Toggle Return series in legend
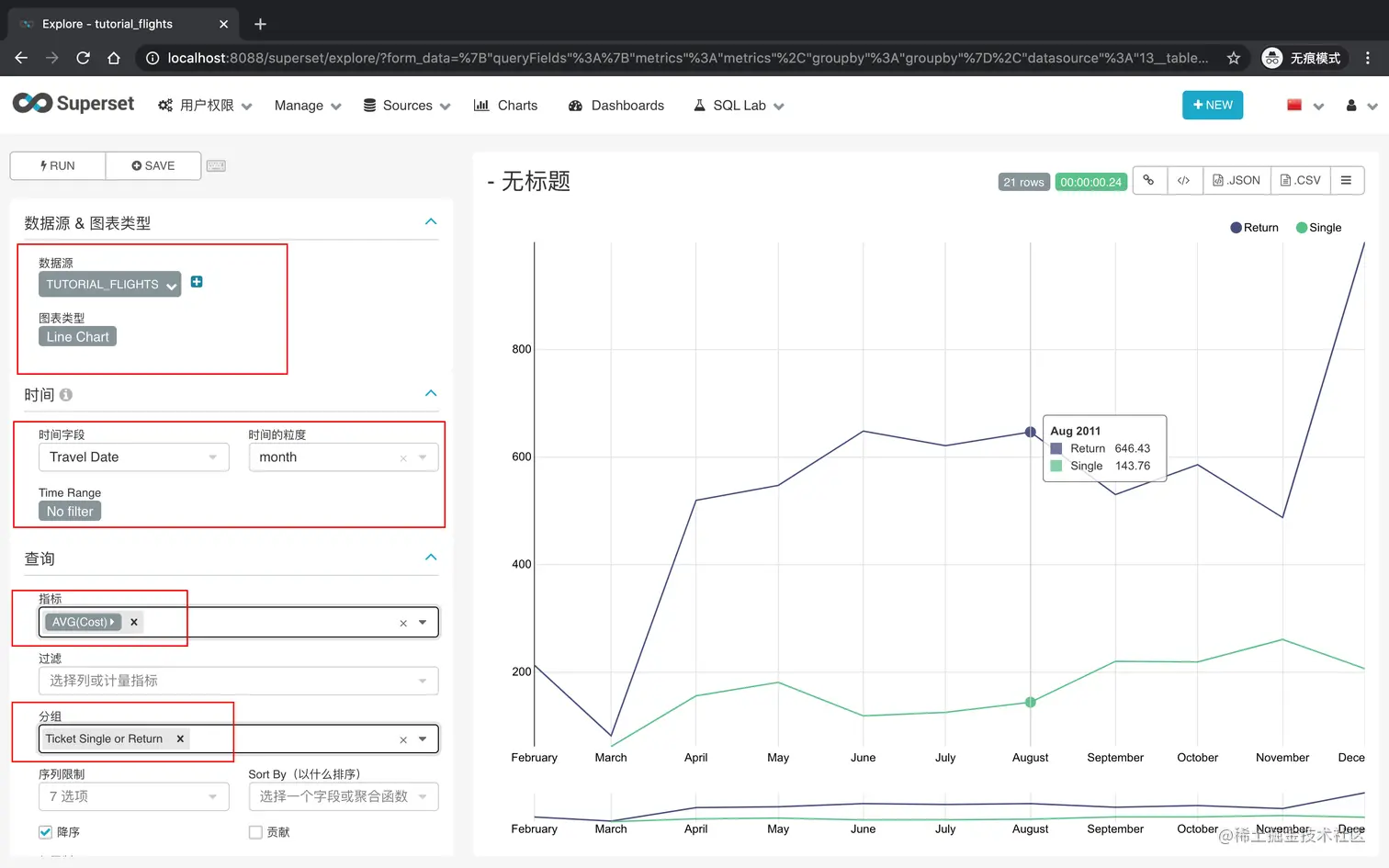Screen dimensions: 1389x868 [x=1254, y=228]
